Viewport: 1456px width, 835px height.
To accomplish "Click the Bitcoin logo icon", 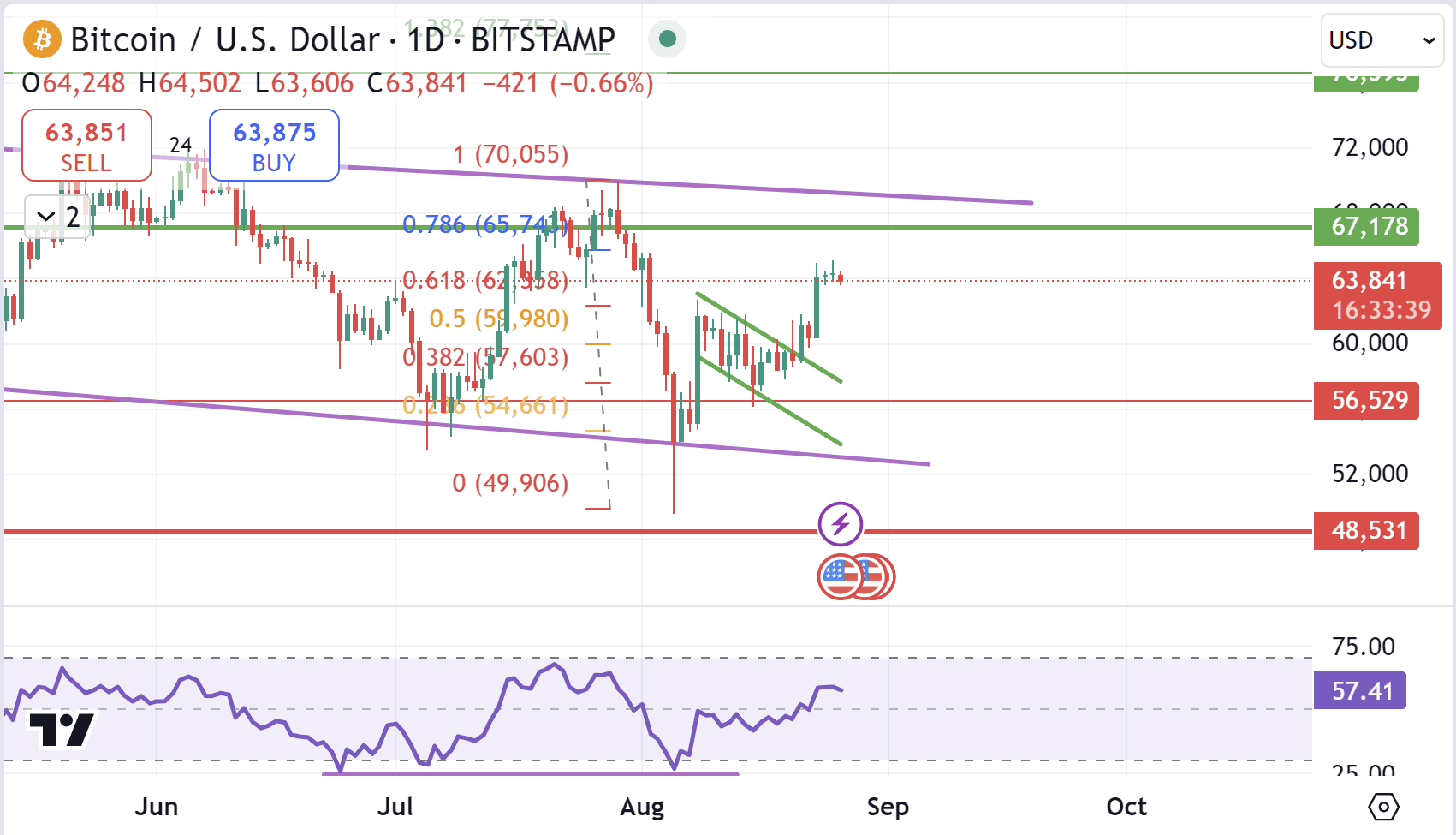I will pos(41,39).
